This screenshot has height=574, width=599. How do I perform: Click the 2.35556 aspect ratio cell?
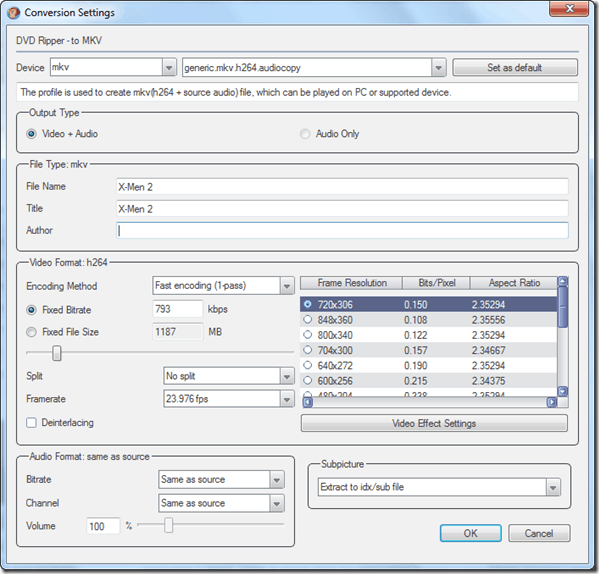(488, 320)
